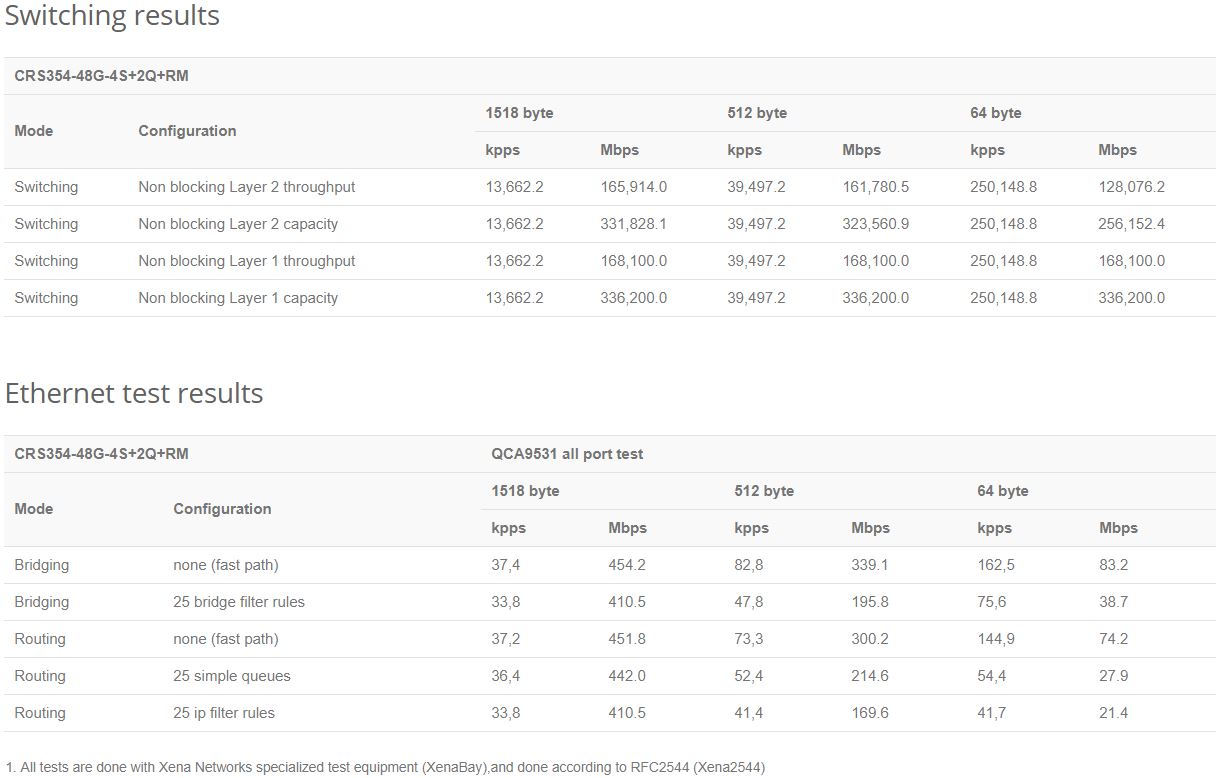Select "Non blocking Layer 1 throughput" configuration cell
This screenshot has width=1222, height=778.
[247, 261]
